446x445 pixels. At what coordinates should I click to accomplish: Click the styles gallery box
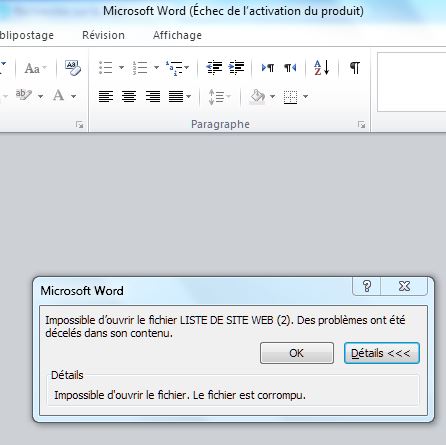(412, 82)
